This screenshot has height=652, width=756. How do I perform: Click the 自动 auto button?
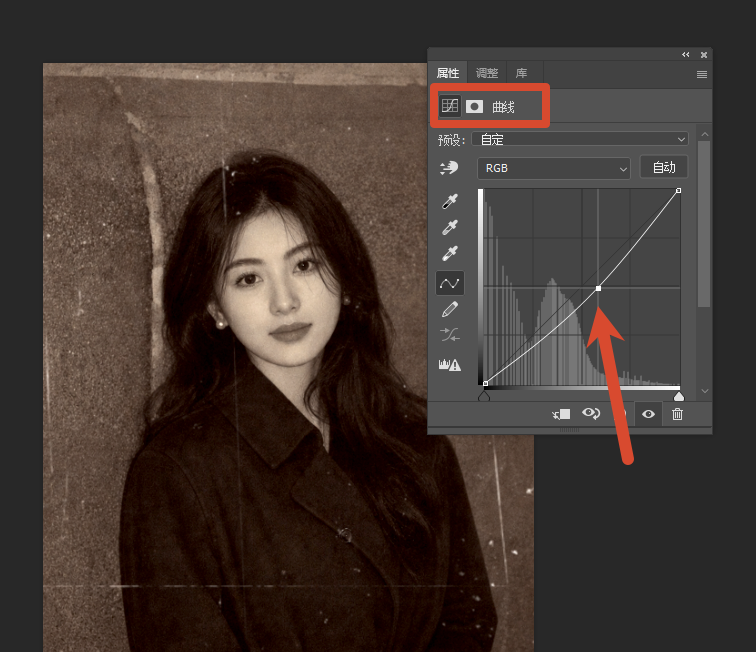pos(664,167)
